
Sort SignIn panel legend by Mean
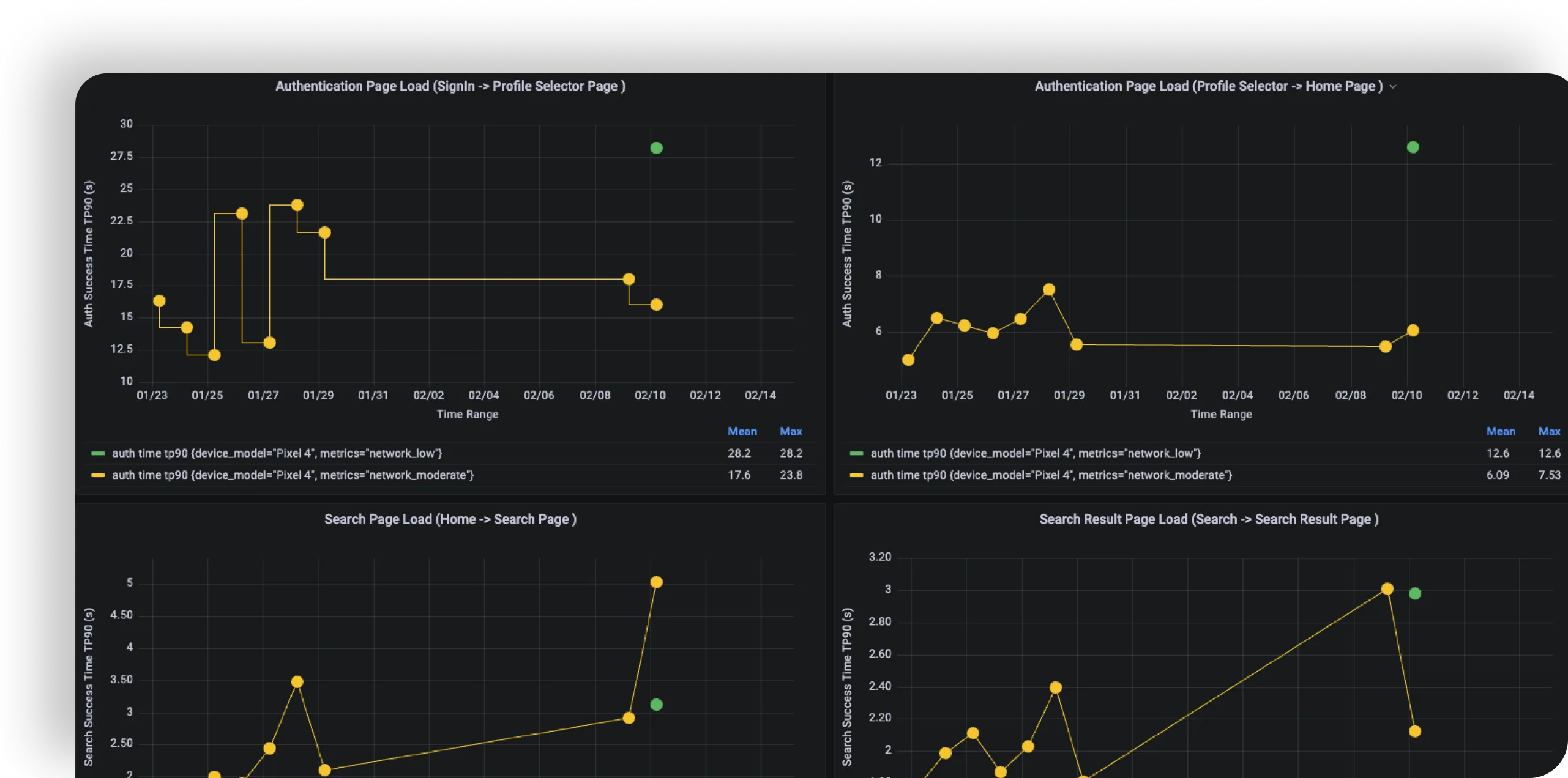tap(742, 431)
